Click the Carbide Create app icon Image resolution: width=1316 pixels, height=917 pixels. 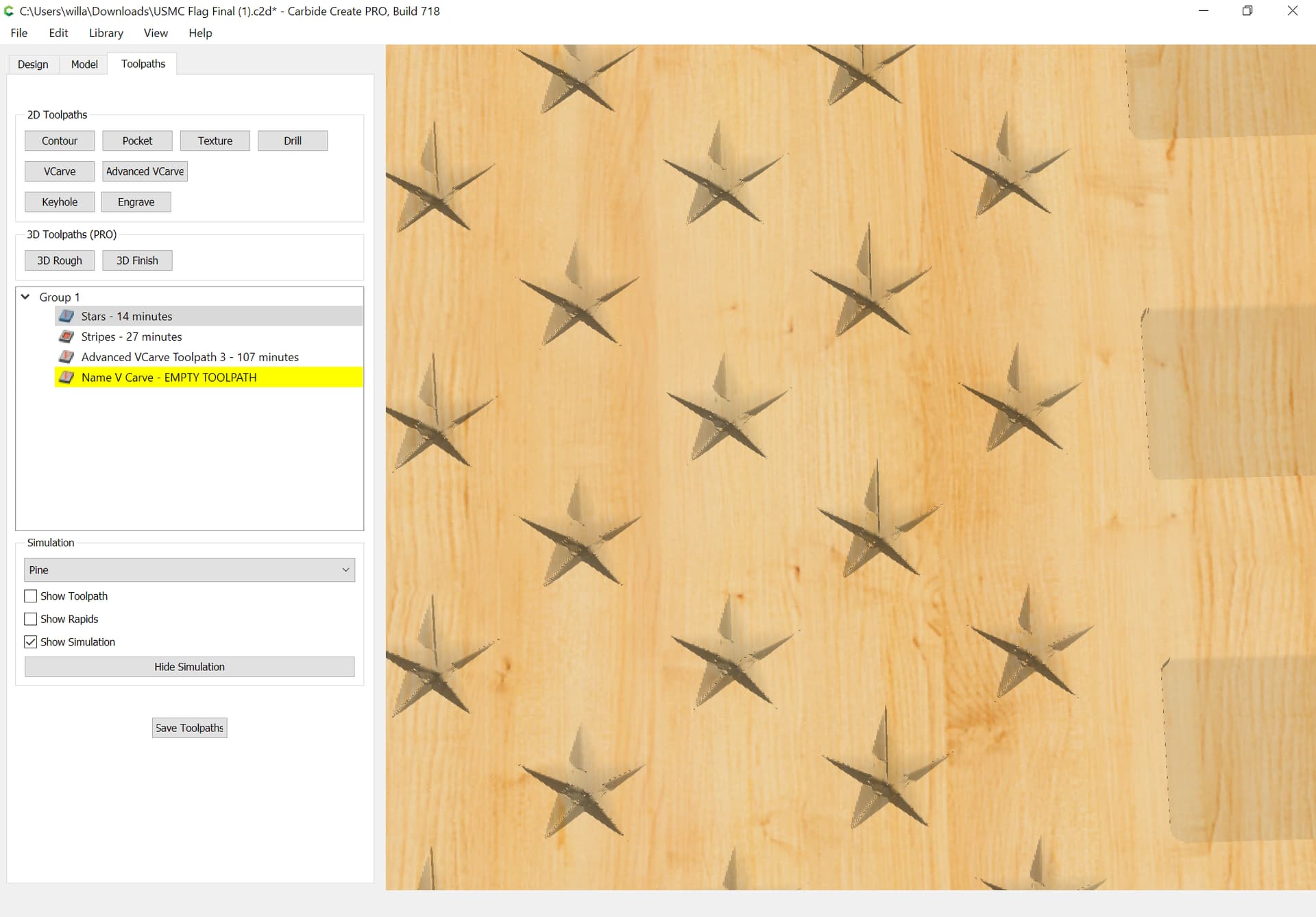click(x=9, y=11)
